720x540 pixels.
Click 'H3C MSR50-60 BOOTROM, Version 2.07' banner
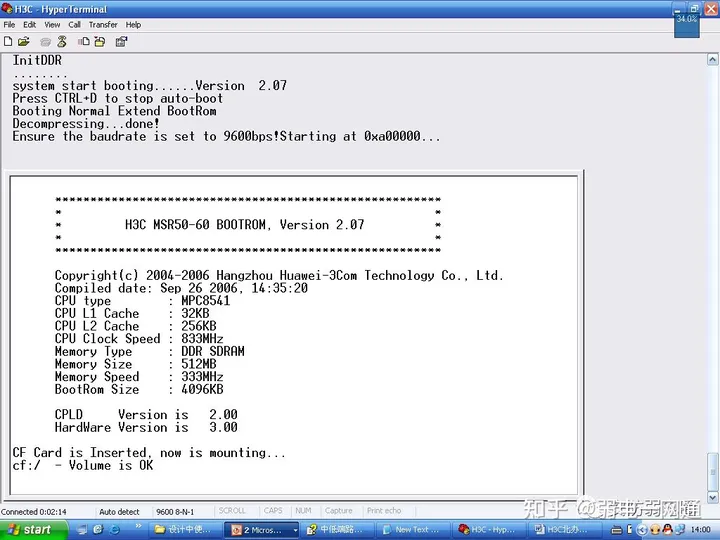point(244,225)
